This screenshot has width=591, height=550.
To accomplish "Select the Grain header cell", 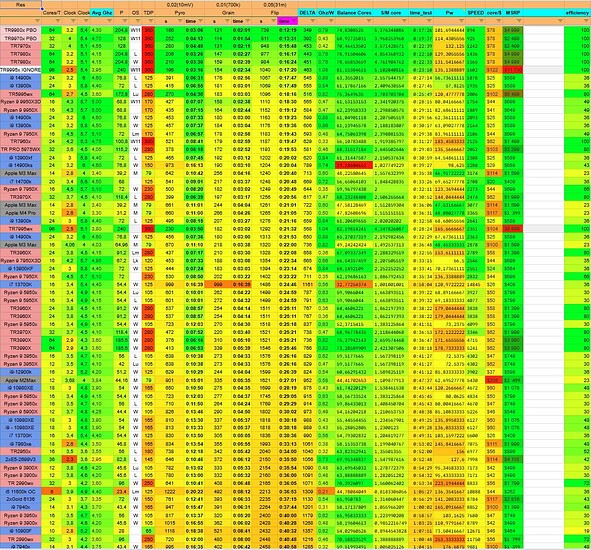I will coord(228,13).
